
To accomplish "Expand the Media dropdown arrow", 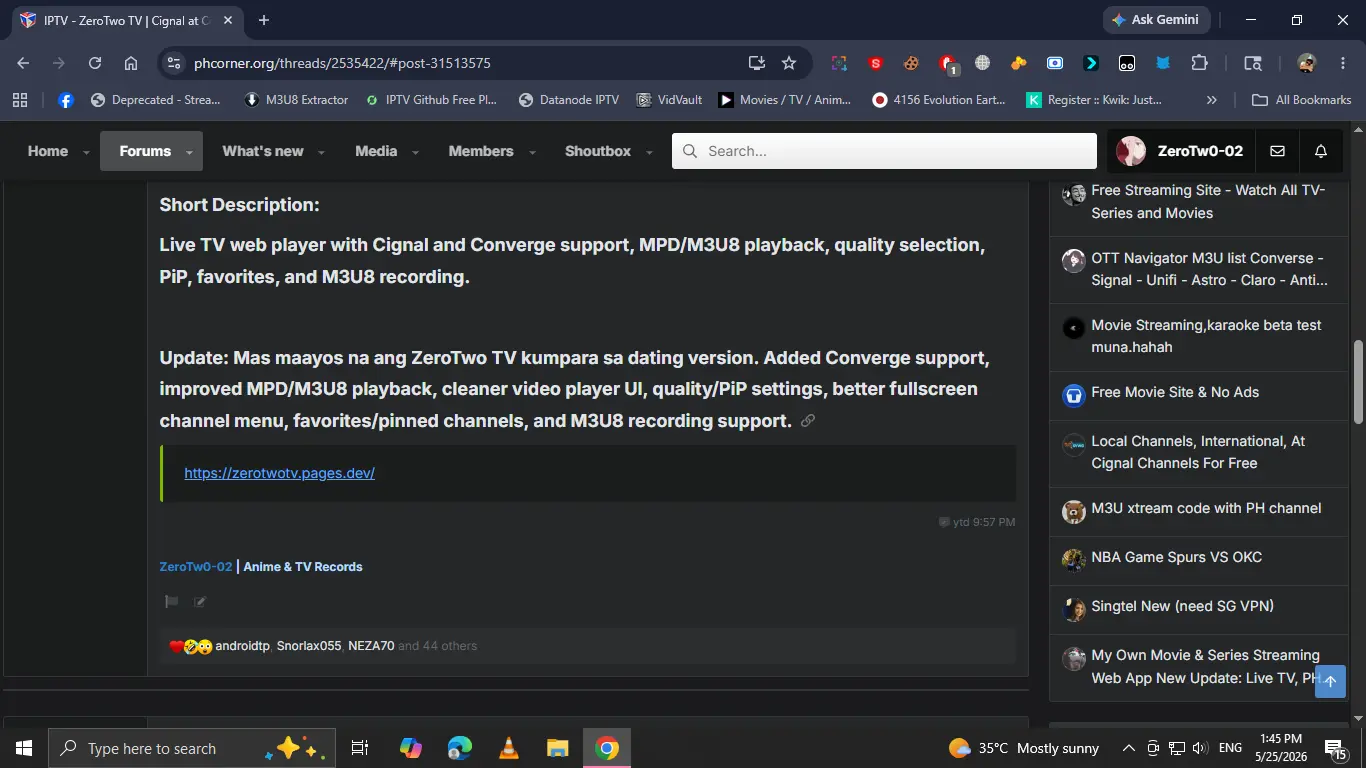I will [415, 152].
